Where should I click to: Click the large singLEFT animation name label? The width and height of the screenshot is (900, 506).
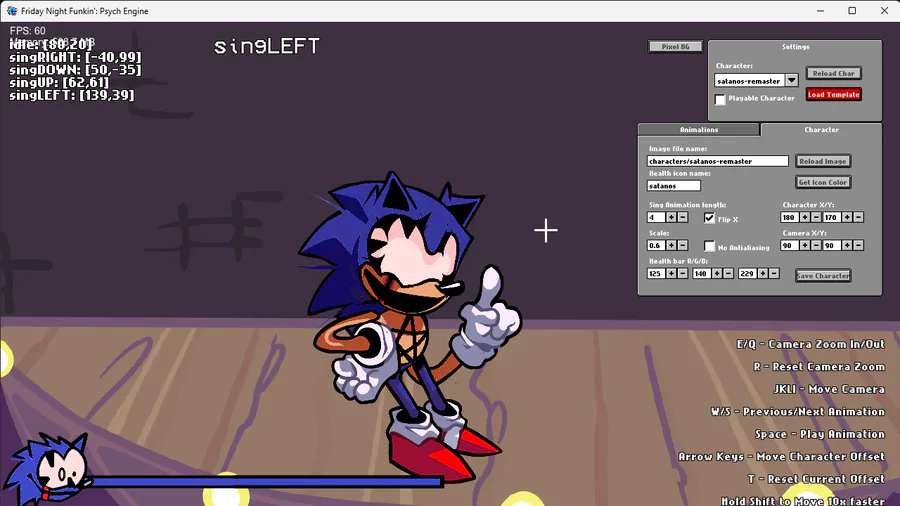point(266,46)
